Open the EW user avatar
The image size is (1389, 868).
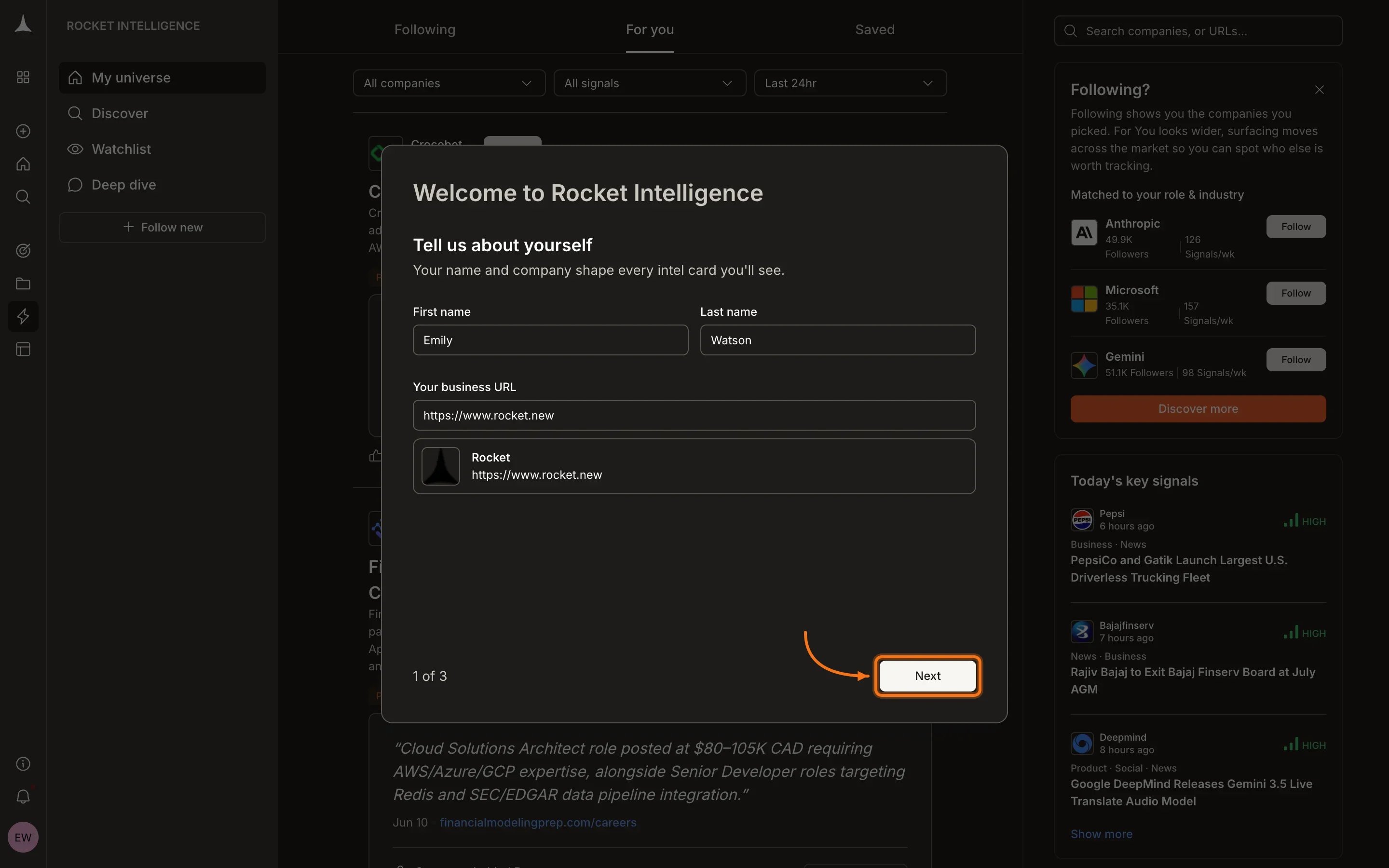23,837
